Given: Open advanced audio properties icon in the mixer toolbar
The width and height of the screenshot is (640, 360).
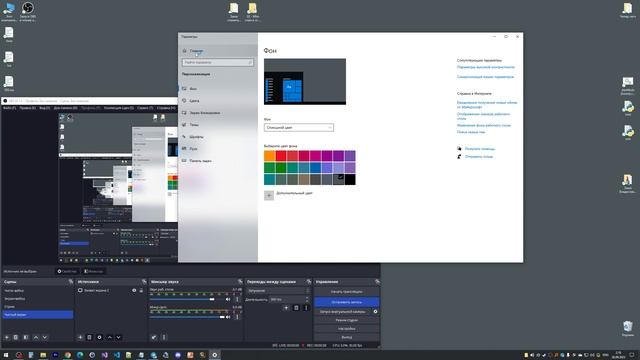Looking at the screenshot, I should tap(154, 337).
